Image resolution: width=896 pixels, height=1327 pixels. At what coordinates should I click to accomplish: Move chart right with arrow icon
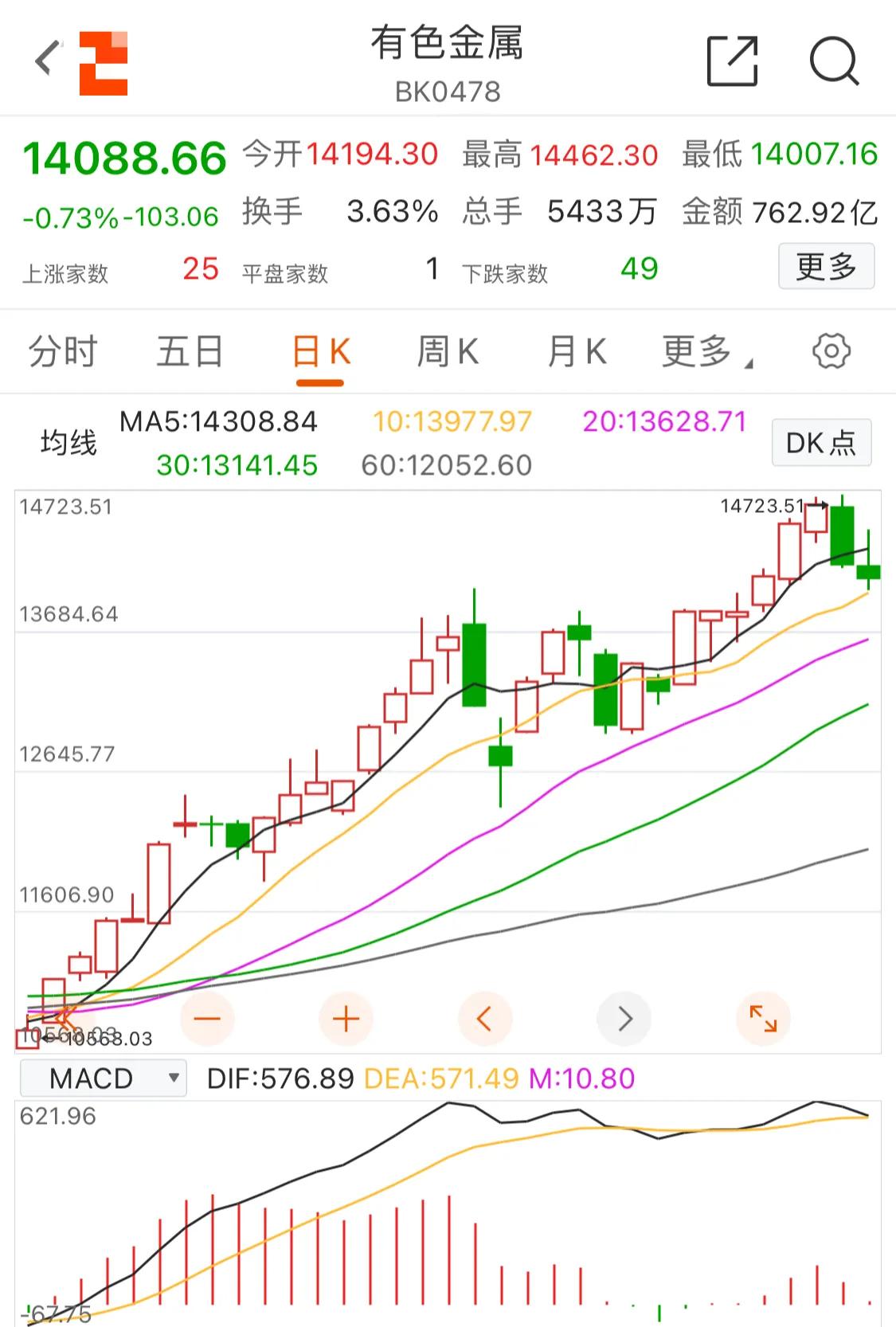tap(624, 1018)
